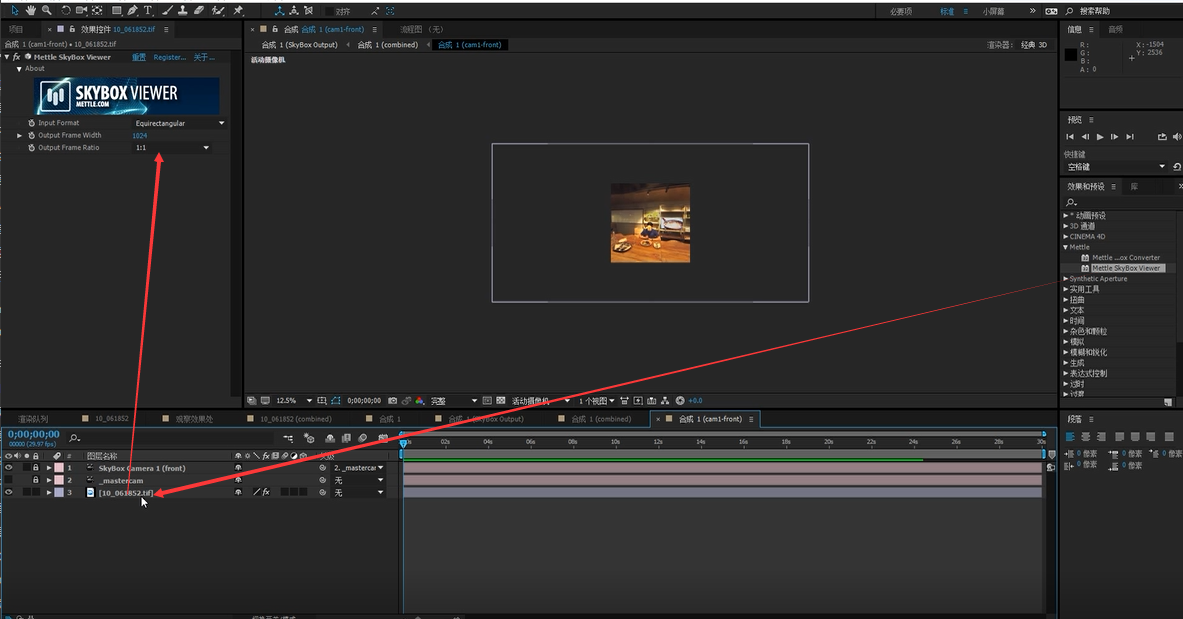Select 合成 1 (combined) breadcrumb
The height and width of the screenshot is (619, 1183).
[x=387, y=45]
